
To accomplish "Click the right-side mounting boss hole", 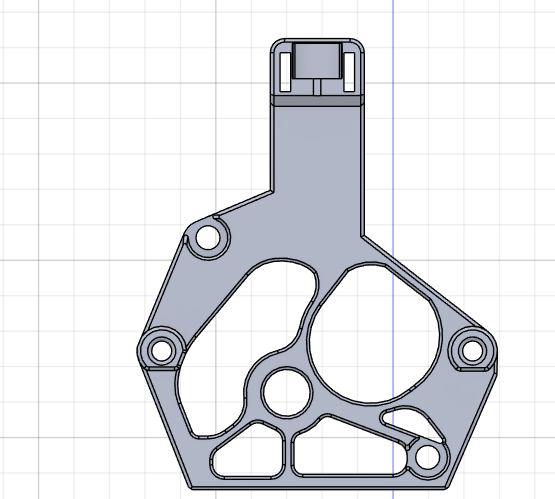I will tap(472, 350).
